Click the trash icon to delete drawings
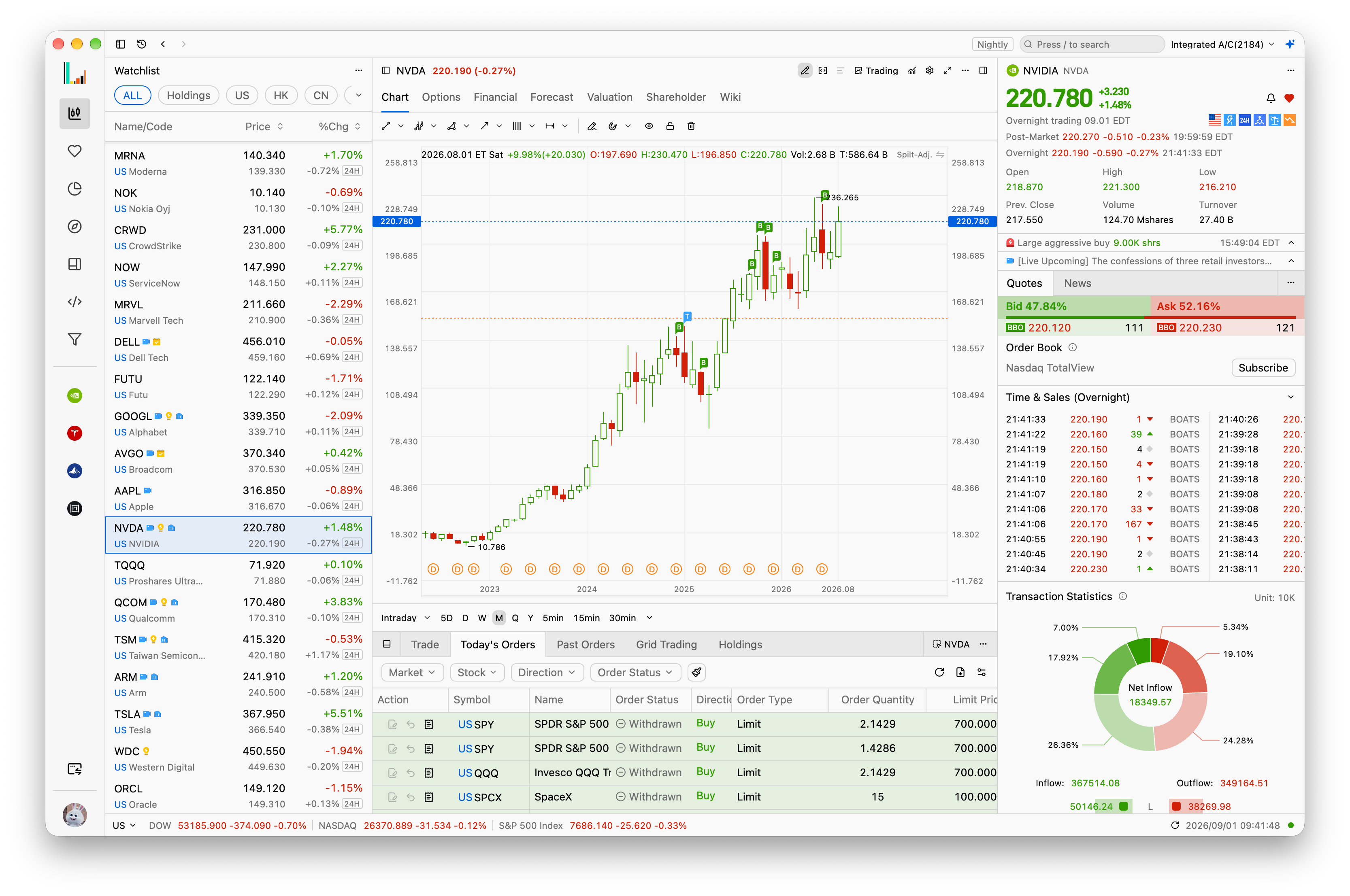Image resolution: width=1350 pixels, height=896 pixels. tap(691, 126)
